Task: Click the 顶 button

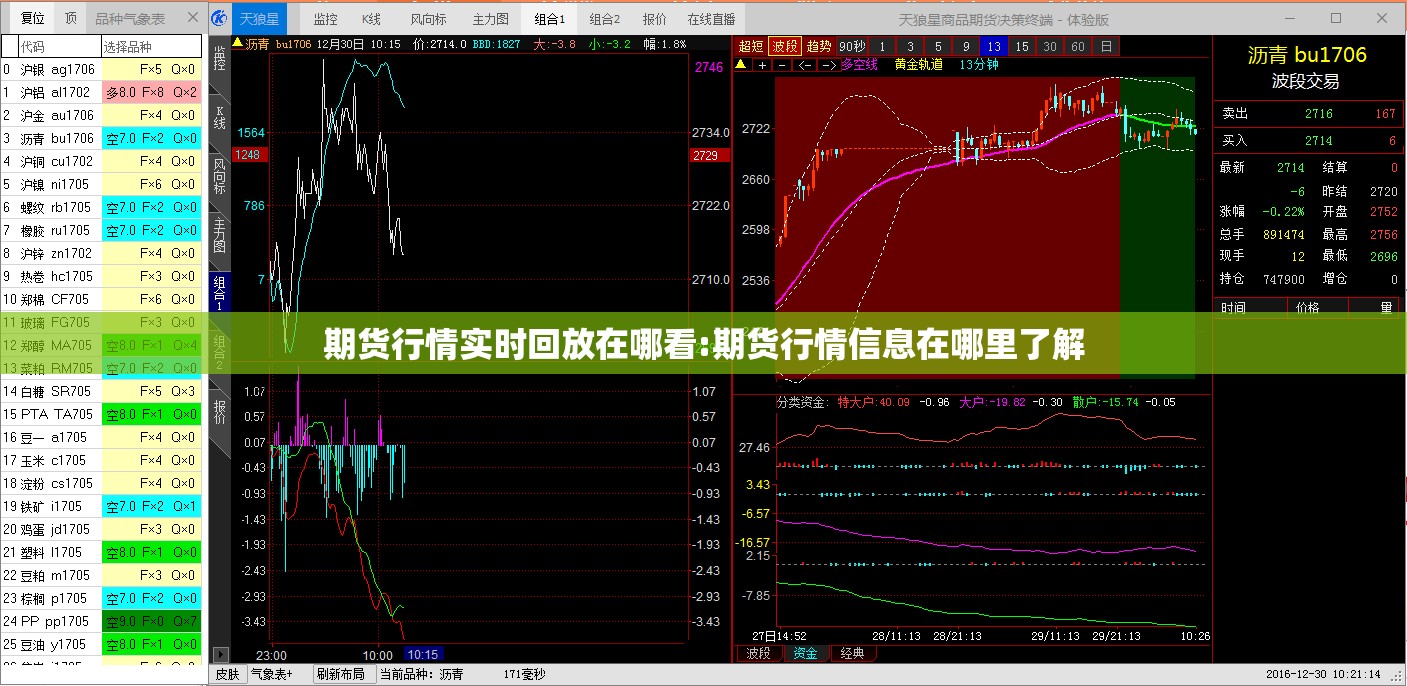Action: click(70, 18)
